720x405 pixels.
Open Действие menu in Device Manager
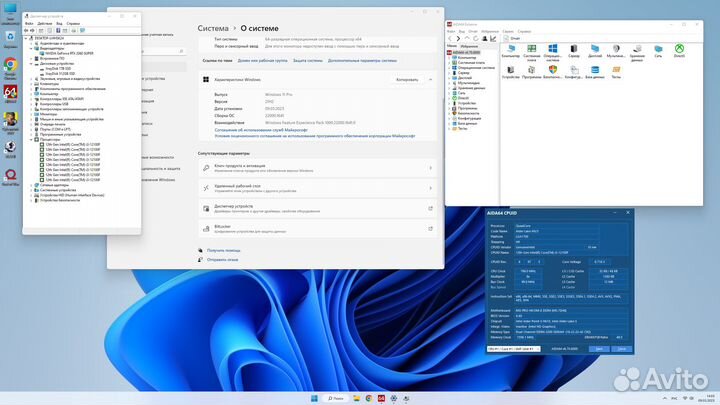(45, 23)
